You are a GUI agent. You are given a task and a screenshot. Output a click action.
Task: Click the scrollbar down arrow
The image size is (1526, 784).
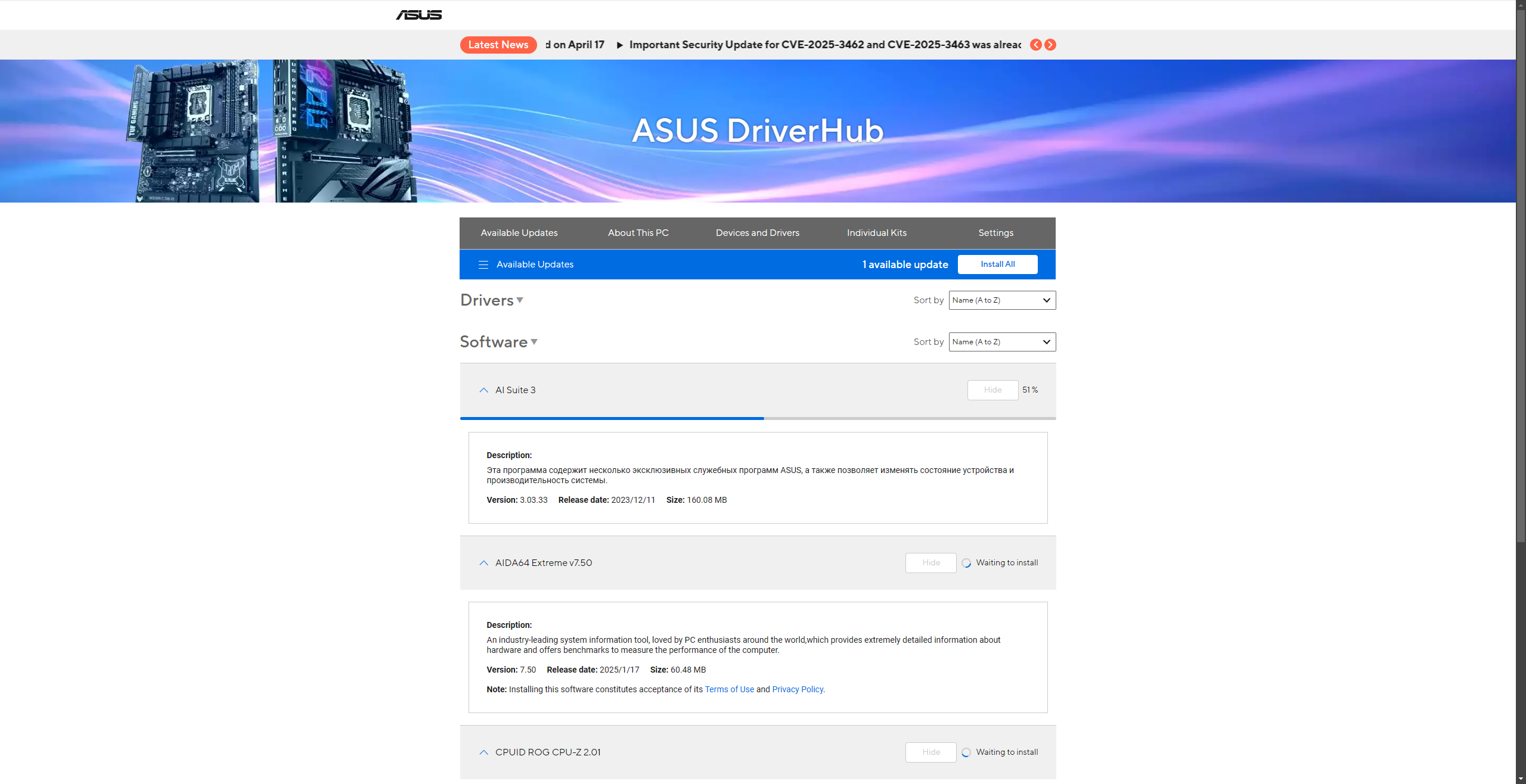(1521, 779)
